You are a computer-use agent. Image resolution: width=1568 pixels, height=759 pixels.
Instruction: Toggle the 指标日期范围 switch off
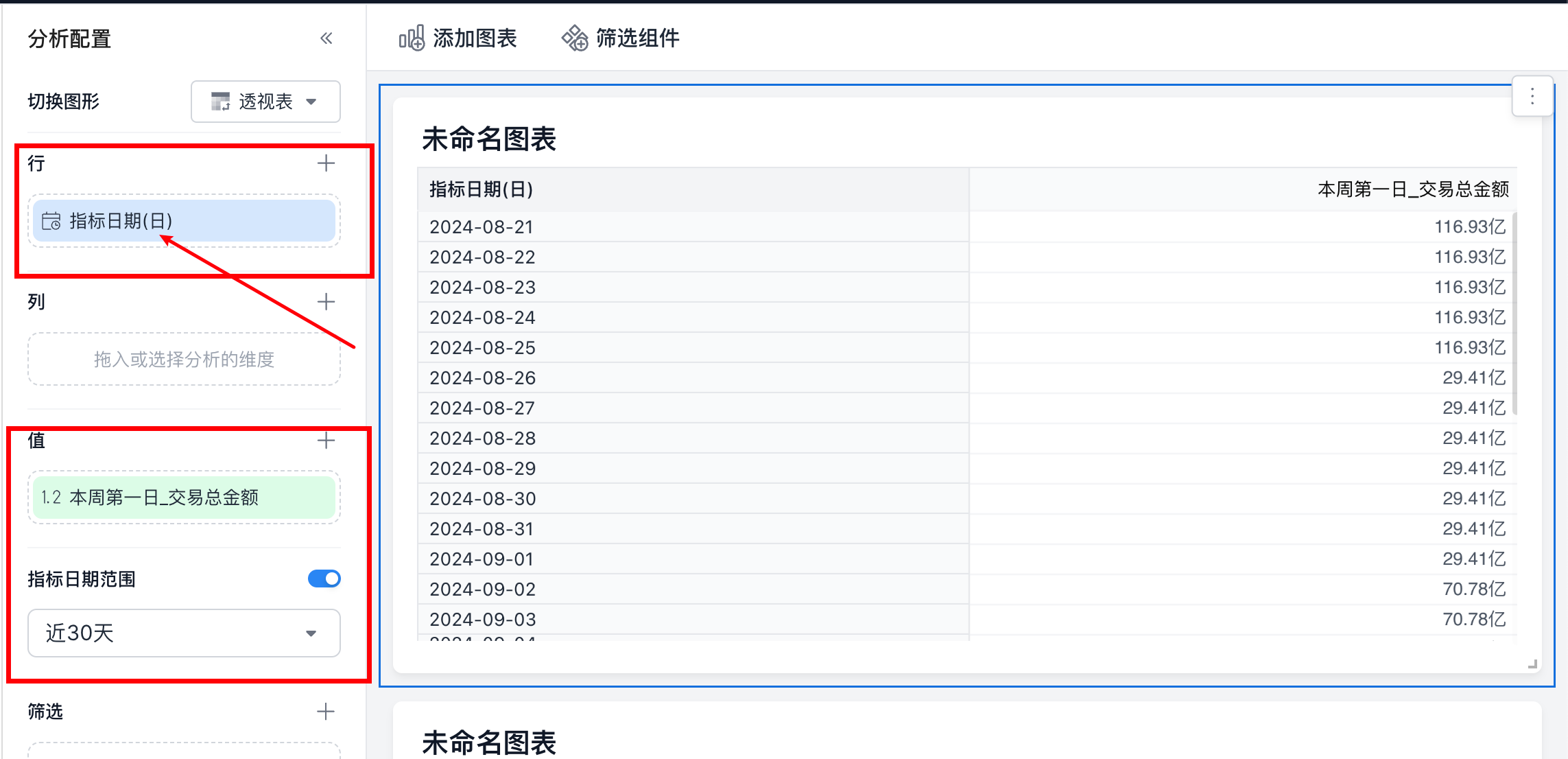click(324, 579)
